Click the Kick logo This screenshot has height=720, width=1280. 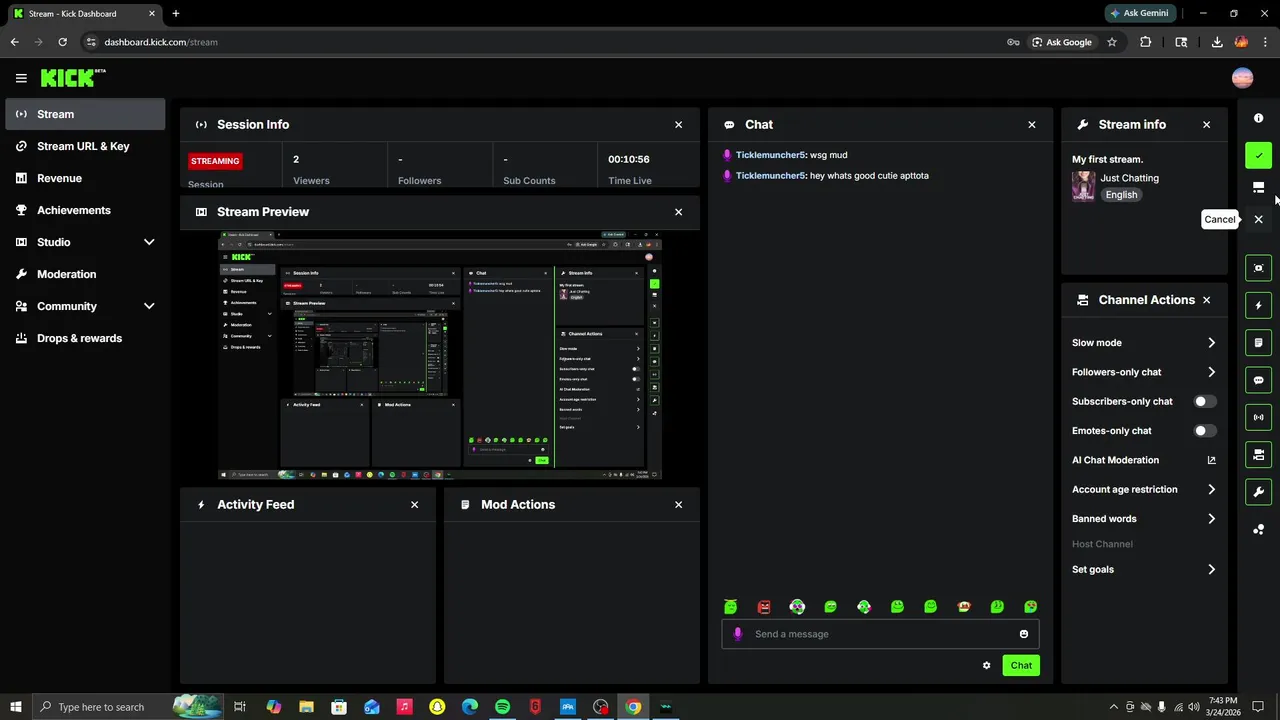pos(72,78)
